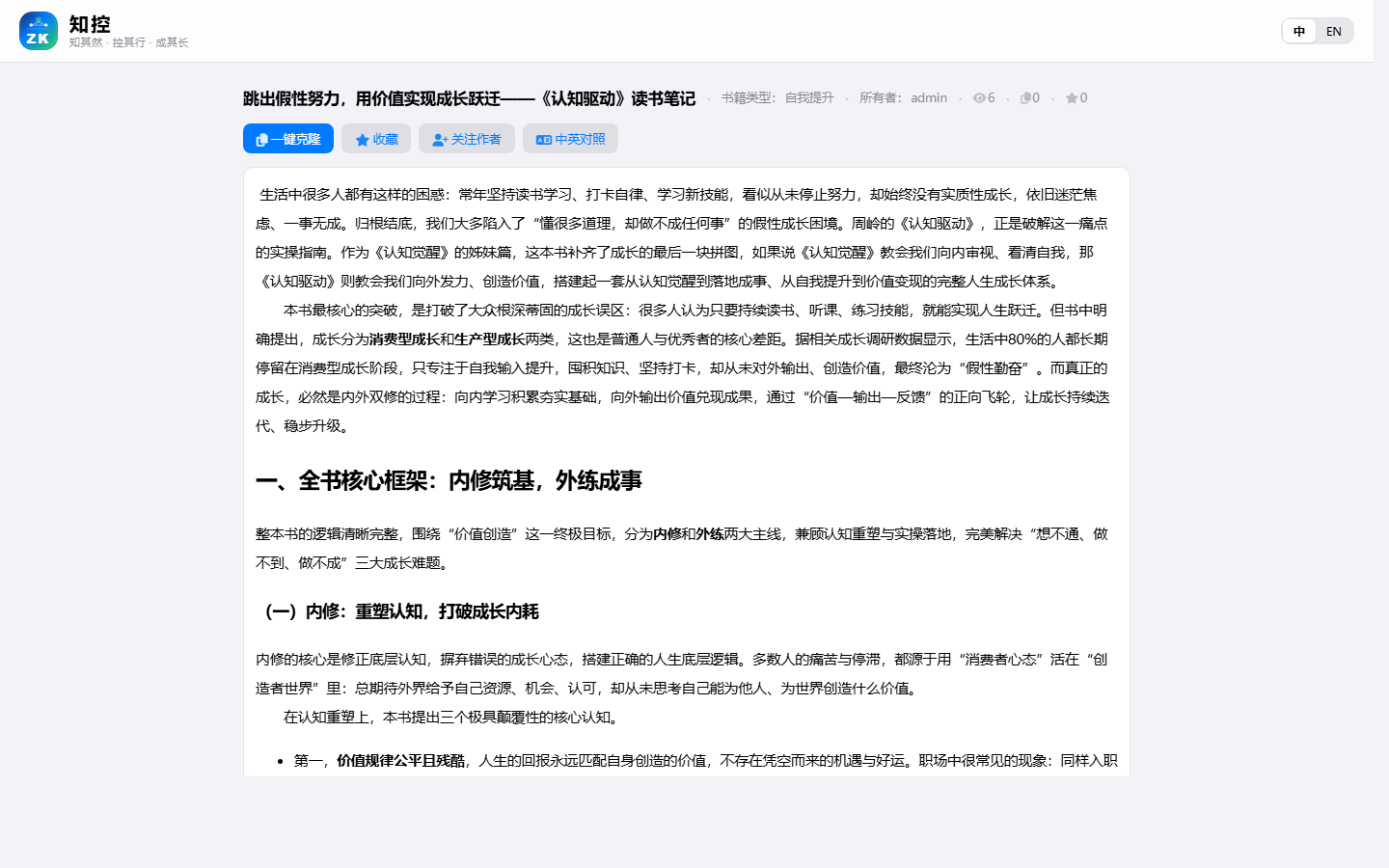Viewport: 1389px width, 868px height.
Task: Click the 书籍类型：自我提升 label
Action: coord(777,97)
